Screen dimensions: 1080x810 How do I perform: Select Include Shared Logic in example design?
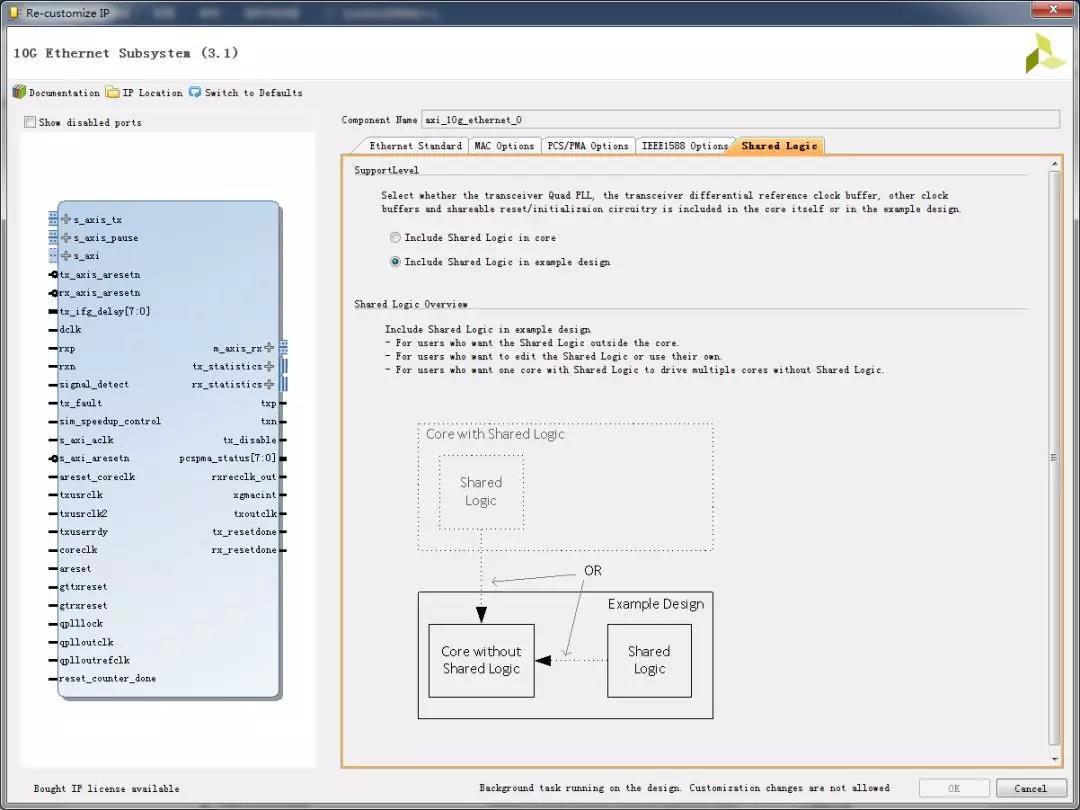pos(395,262)
